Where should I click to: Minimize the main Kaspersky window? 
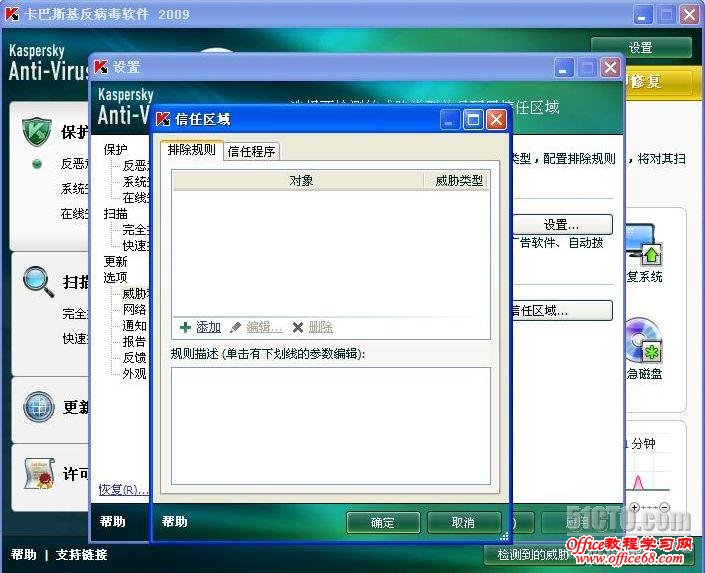pos(643,15)
